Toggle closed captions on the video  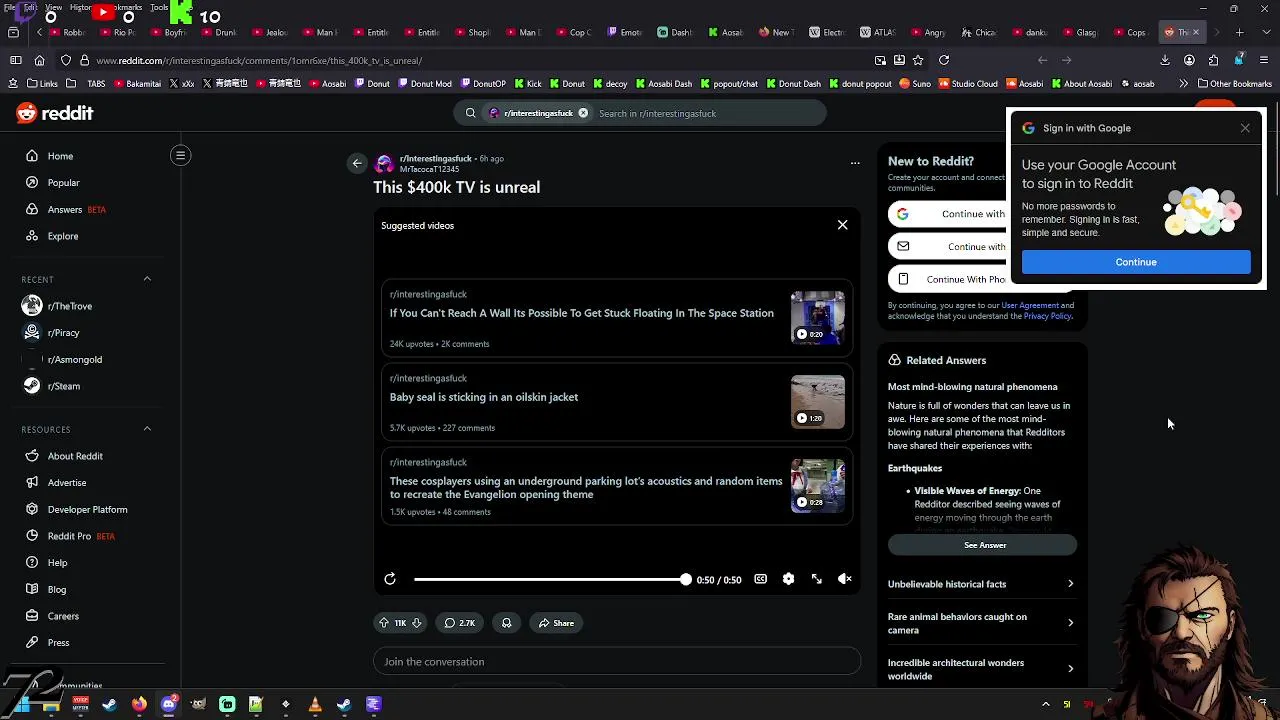[760, 579]
